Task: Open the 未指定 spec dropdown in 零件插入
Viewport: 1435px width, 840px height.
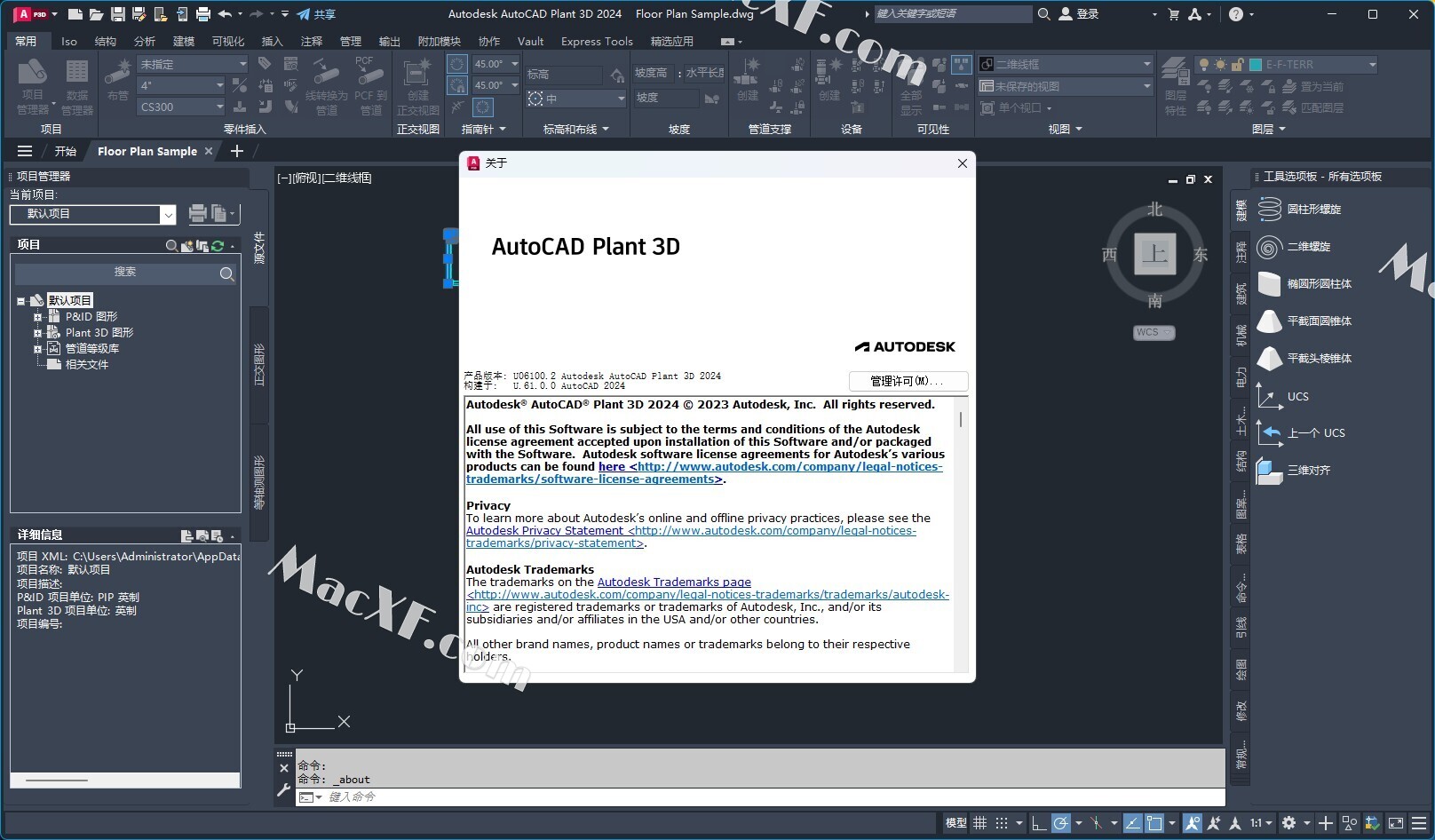Action: point(193,64)
